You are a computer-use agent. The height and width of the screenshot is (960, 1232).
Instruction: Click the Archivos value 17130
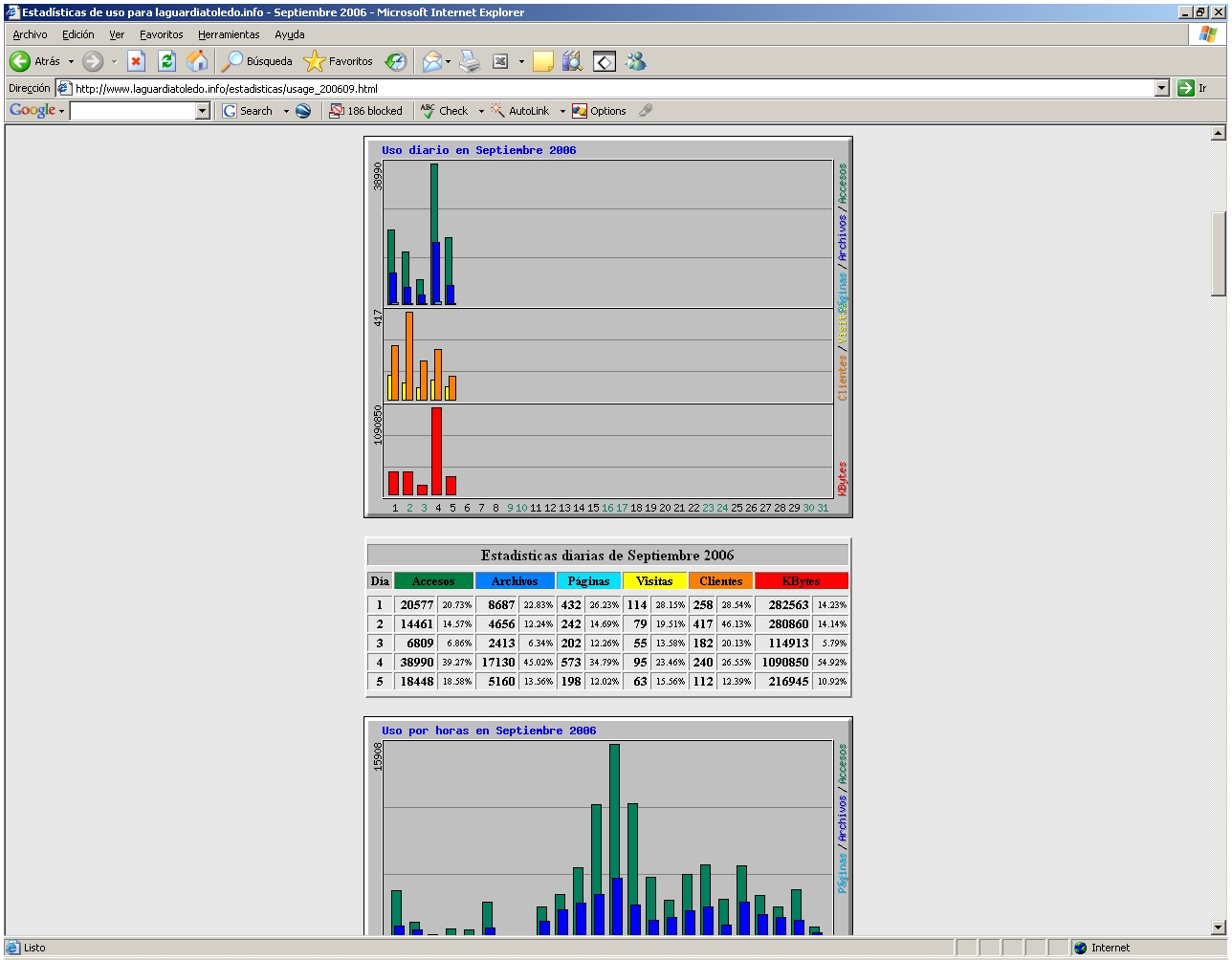point(498,663)
